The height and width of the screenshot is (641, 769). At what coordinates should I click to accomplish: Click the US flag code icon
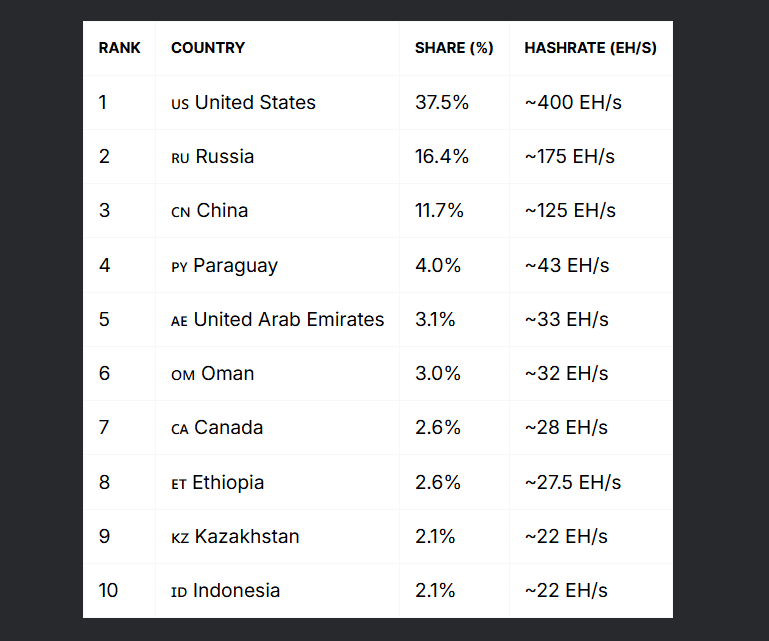point(180,104)
